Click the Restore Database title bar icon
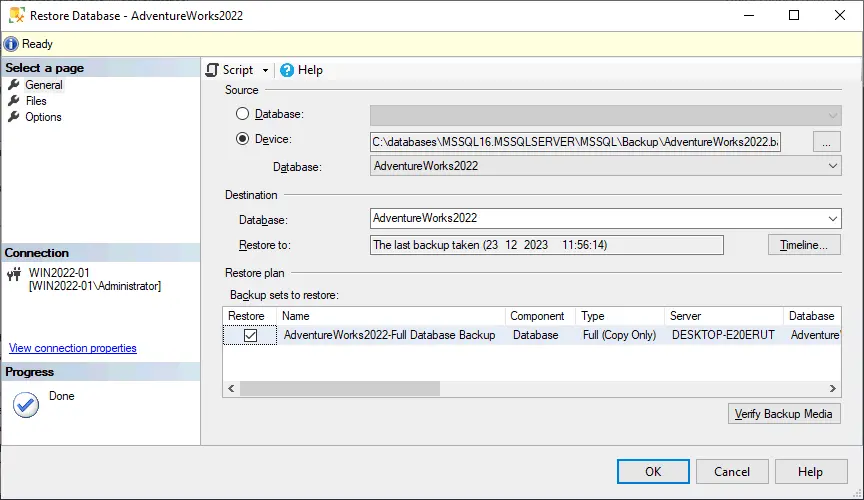 point(17,15)
